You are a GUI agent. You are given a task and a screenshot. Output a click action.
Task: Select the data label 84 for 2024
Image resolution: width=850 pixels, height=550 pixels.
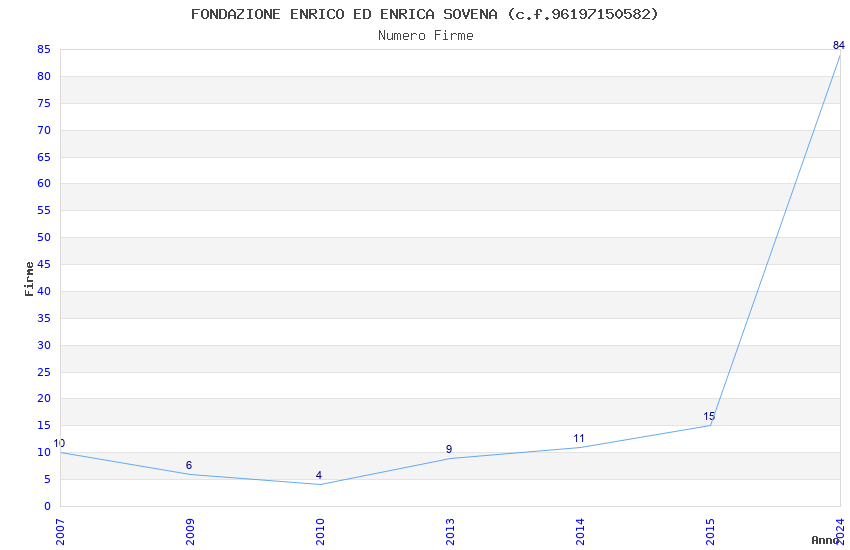[839, 45]
